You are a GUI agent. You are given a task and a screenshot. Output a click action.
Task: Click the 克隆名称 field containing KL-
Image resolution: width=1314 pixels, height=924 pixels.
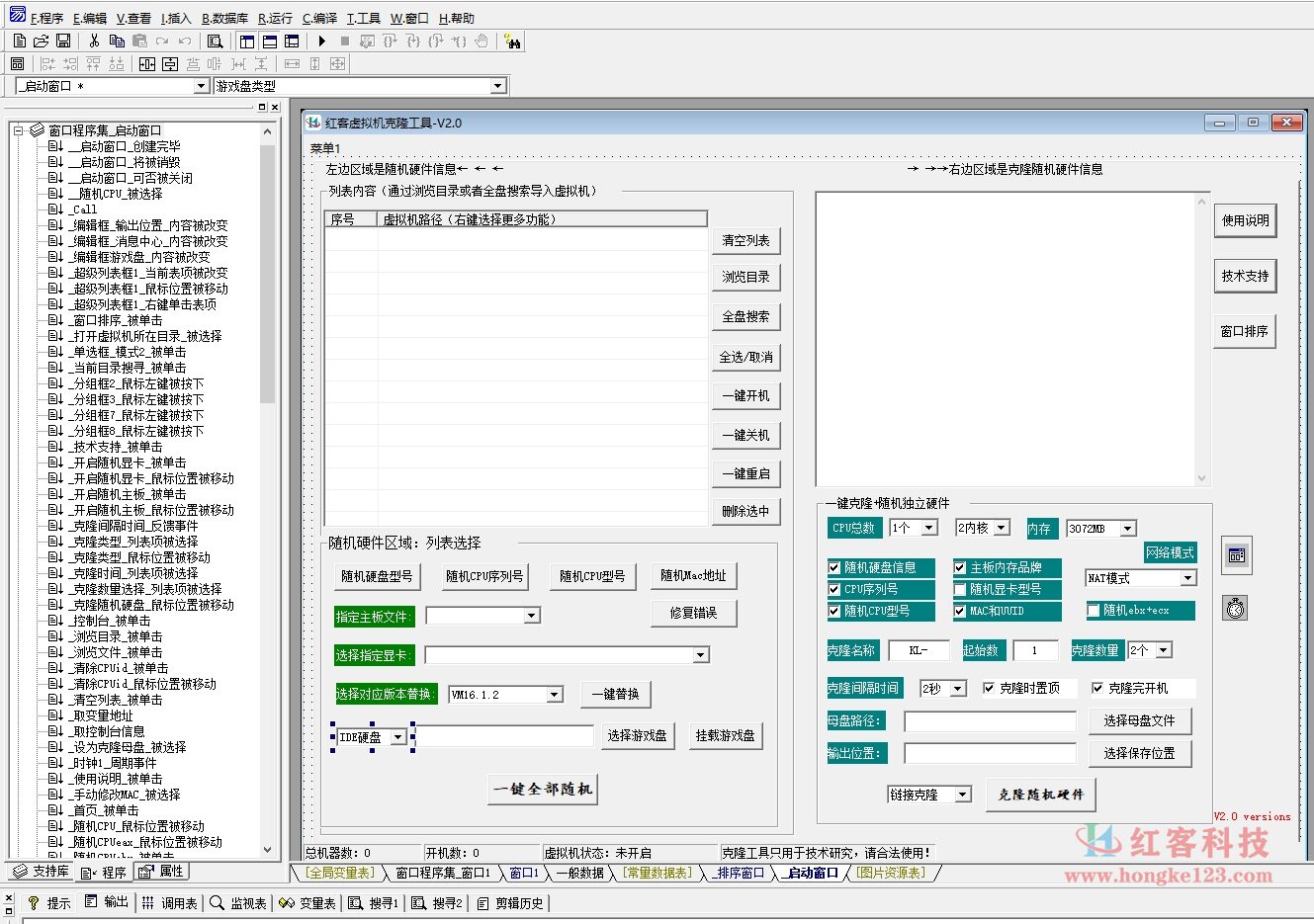pos(918,650)
